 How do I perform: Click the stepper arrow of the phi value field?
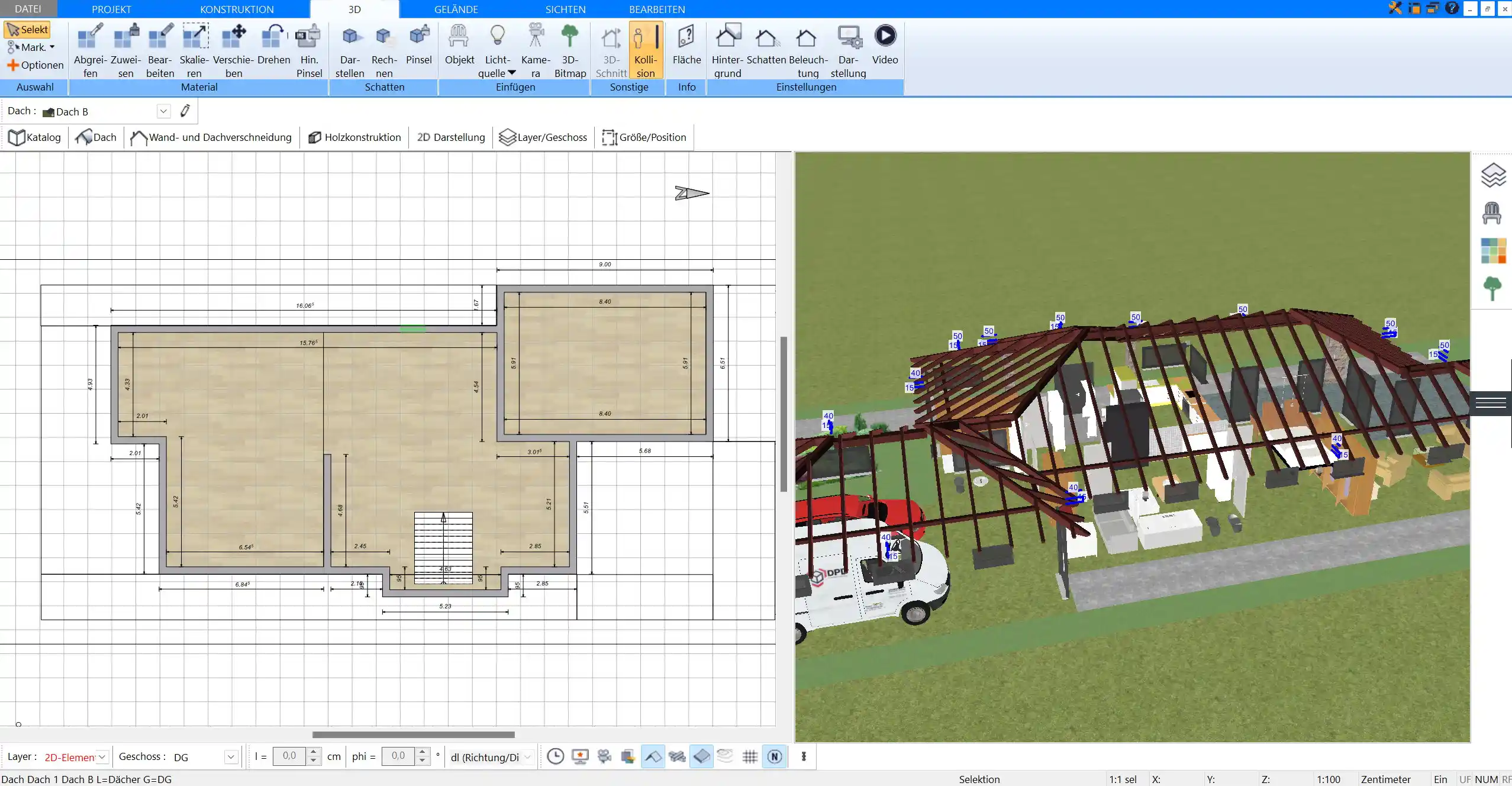pos(422,756)
